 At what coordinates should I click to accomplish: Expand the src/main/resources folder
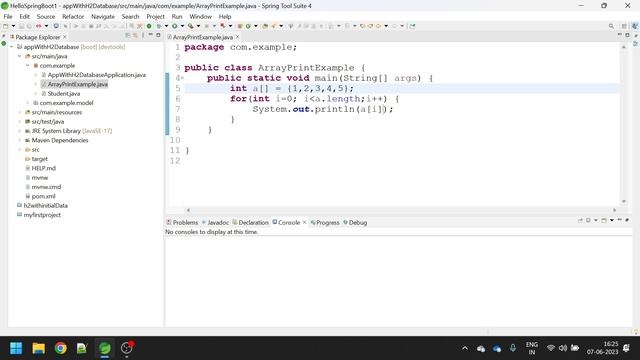click(x=20, y=112)
